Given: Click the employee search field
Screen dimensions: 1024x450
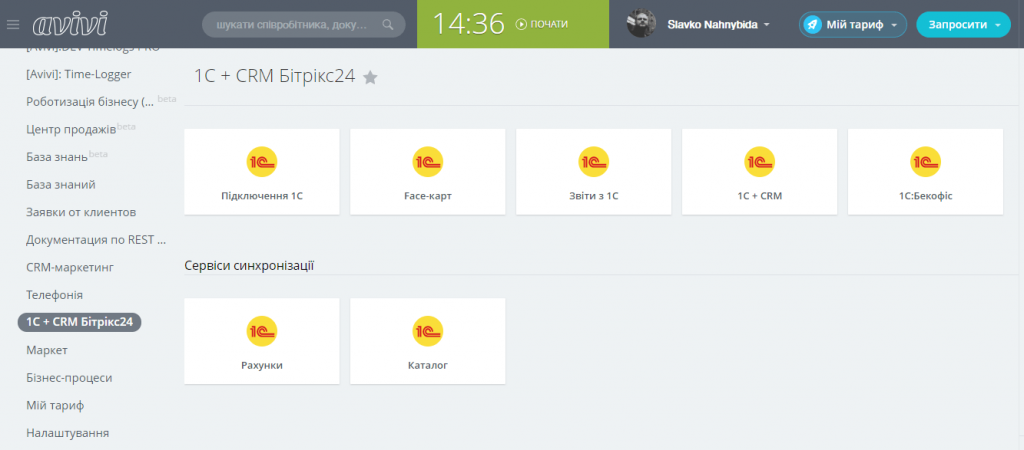Looking at the screenshot, I should point(304,25).
